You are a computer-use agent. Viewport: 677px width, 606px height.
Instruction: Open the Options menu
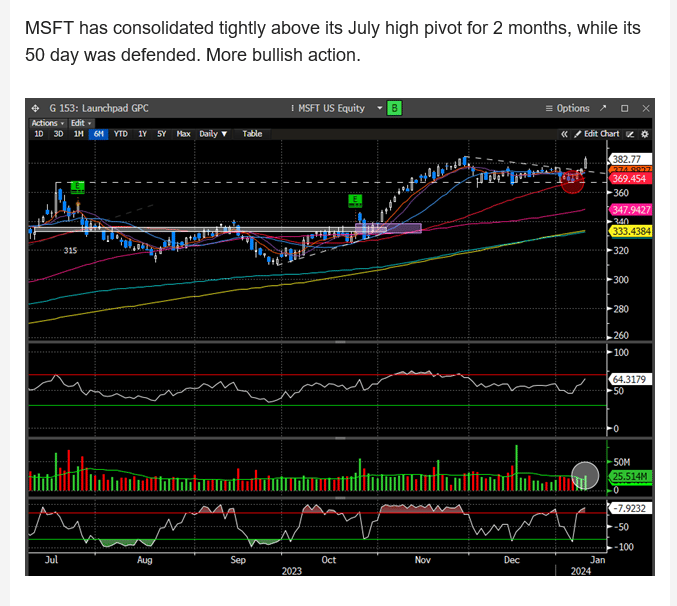coord(567,108)
